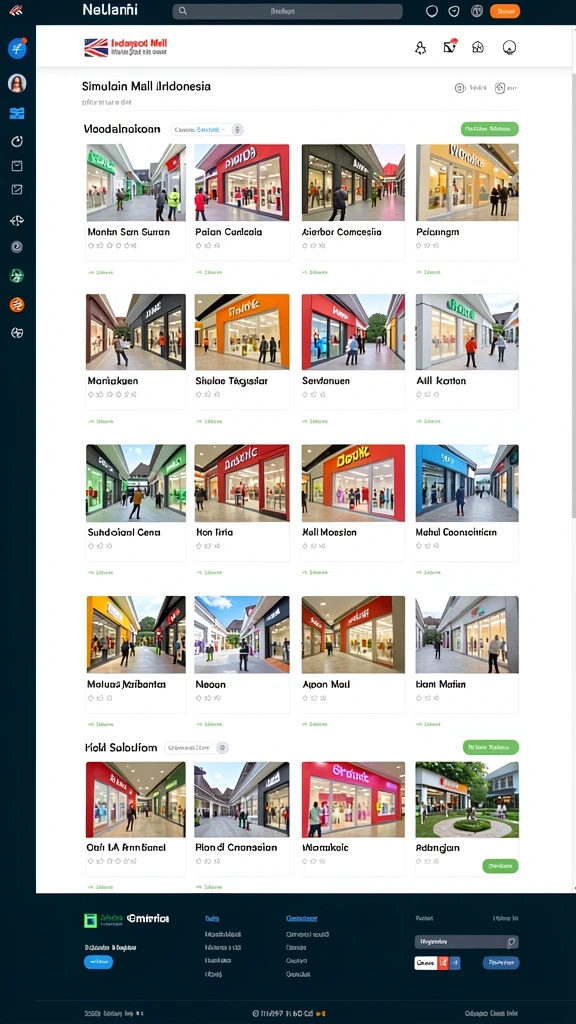This screenshot has width=576, height=1024.
Task: Click the Union Jack flag logo
Action: click(x=96, y=48)
